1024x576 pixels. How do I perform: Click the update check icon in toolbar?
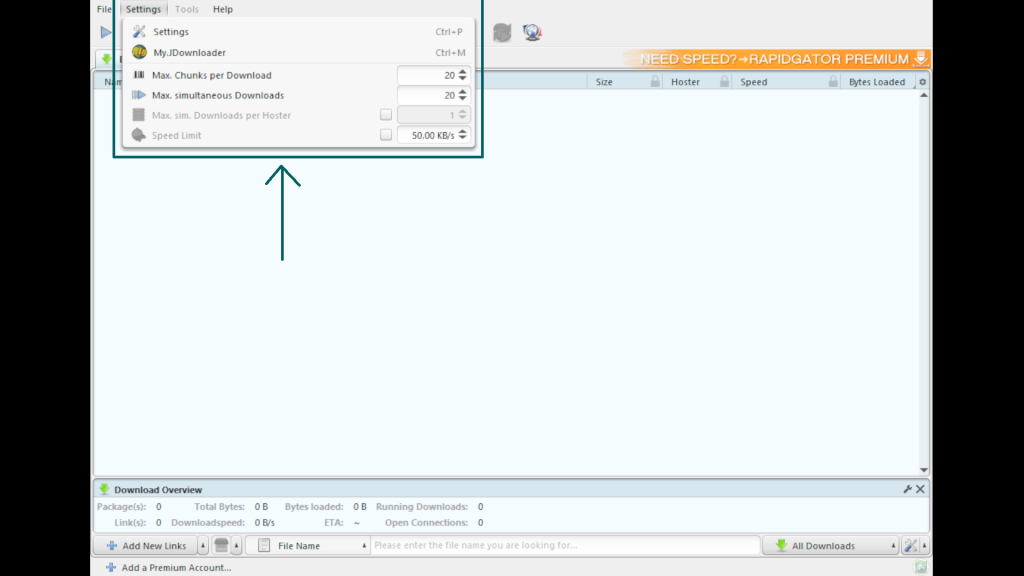(x=502, y=33)
